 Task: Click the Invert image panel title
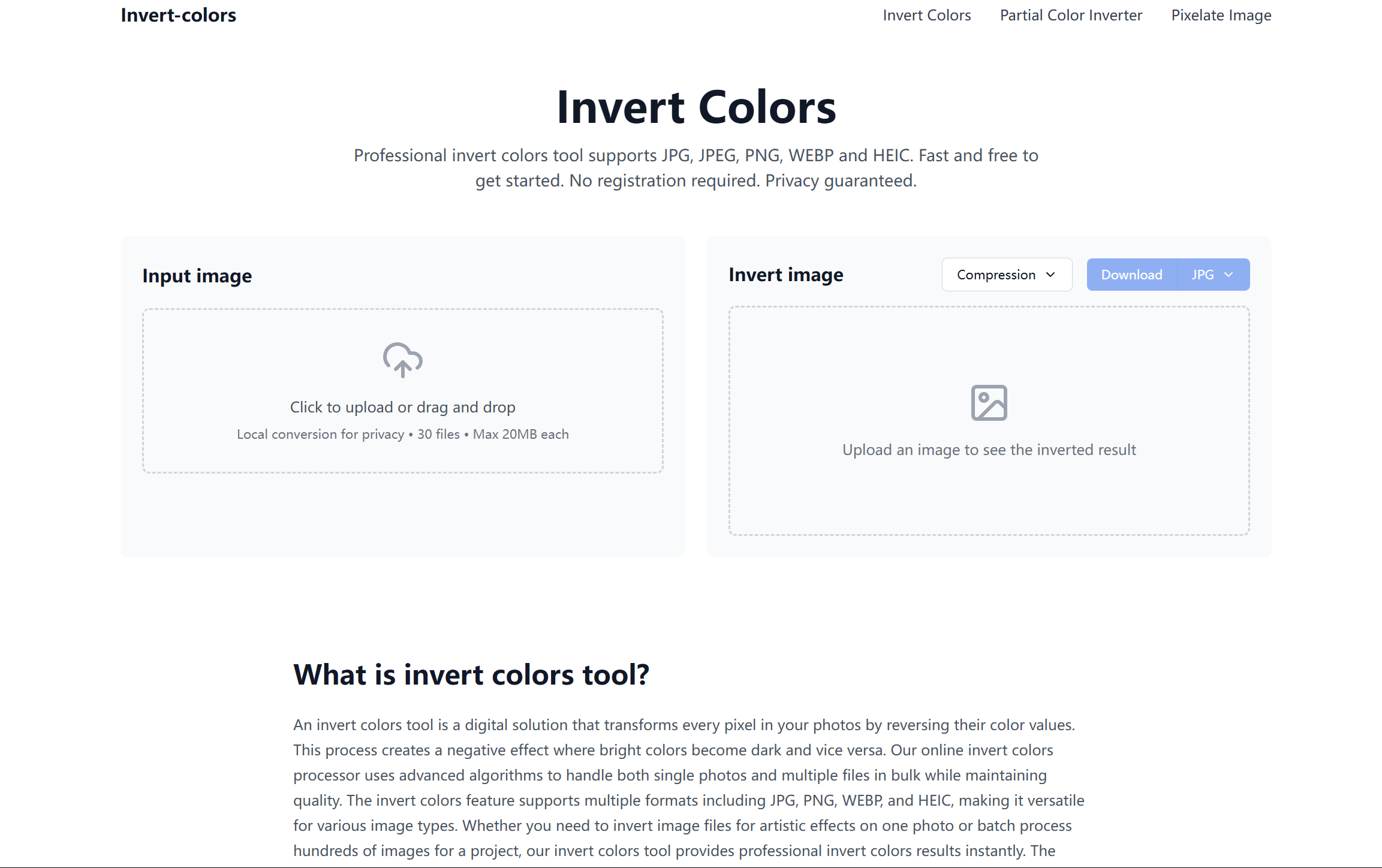coord(786,274)
